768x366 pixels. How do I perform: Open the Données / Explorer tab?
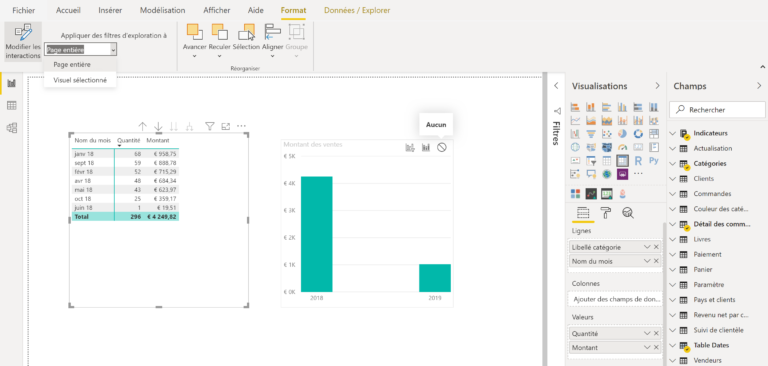pyautogui.click(x=357, y=10)
